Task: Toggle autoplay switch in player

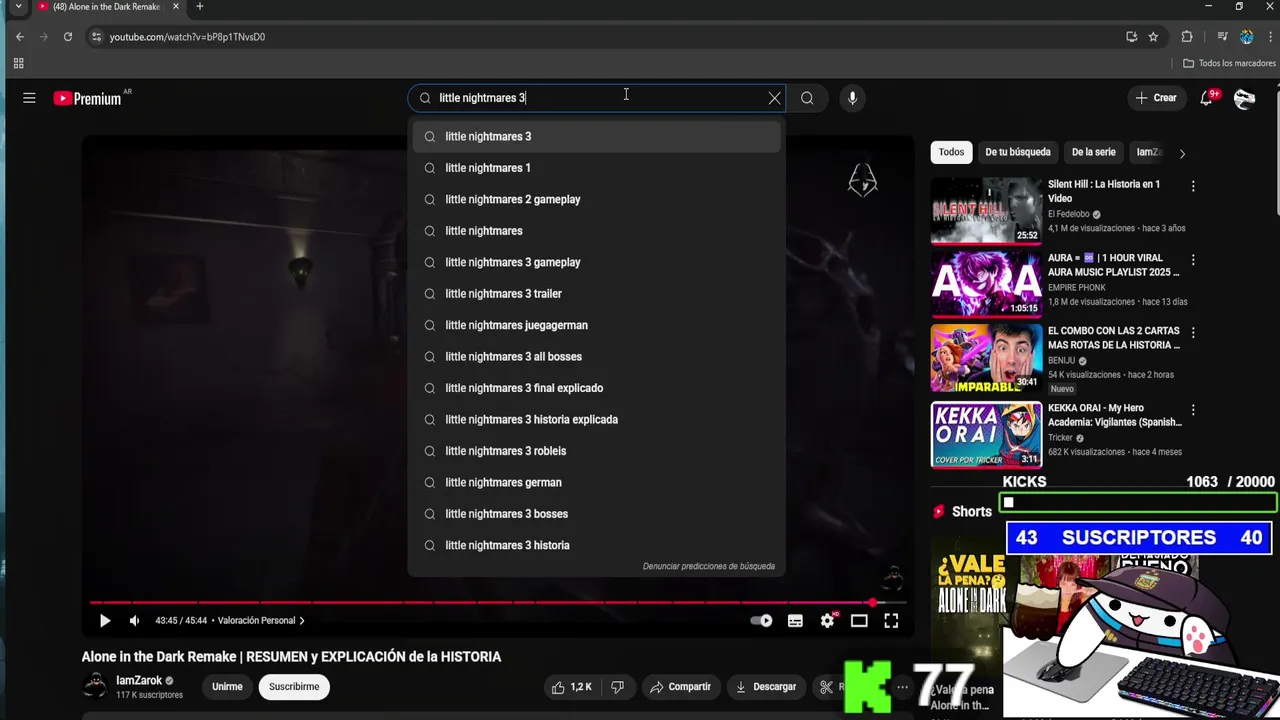Action: coord(761,621)
